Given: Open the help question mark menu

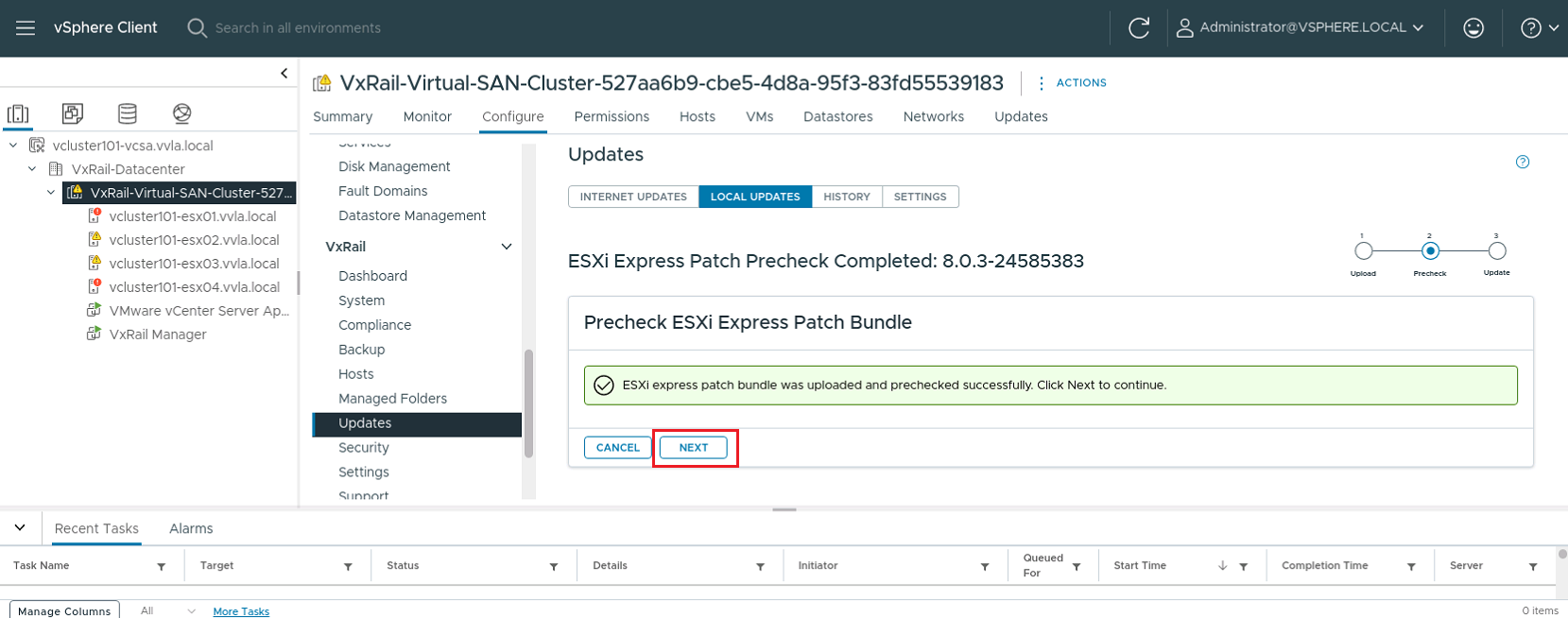Looking at the screenshot, I should point(1539,28).
